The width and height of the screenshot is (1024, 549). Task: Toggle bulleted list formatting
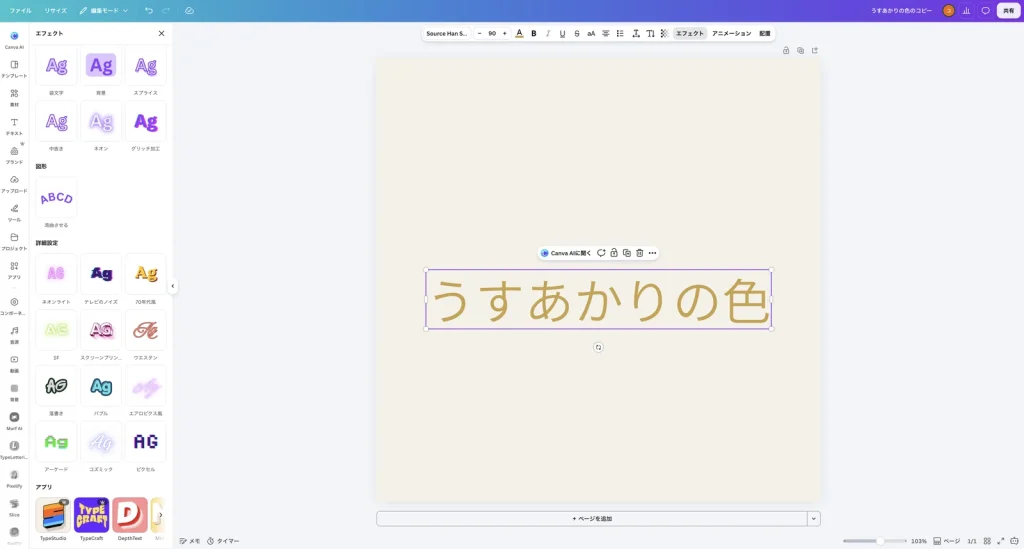click(620, 33)
